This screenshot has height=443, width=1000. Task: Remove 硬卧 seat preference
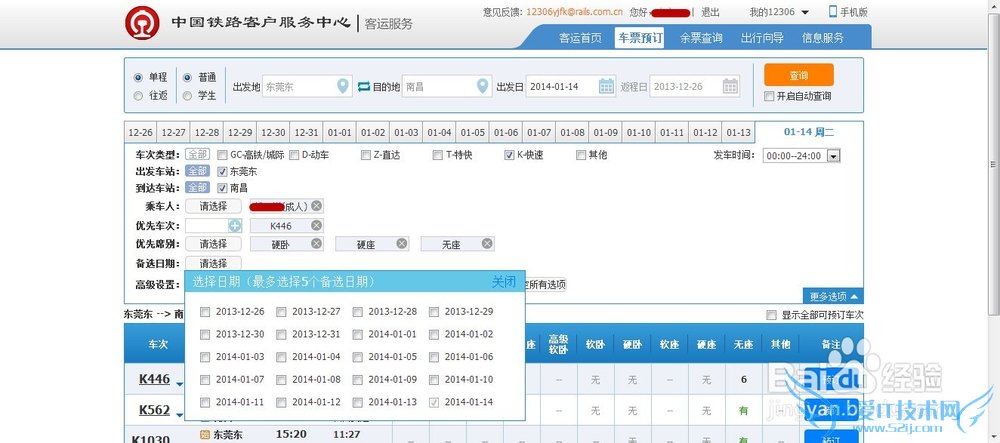pos(316,243)
